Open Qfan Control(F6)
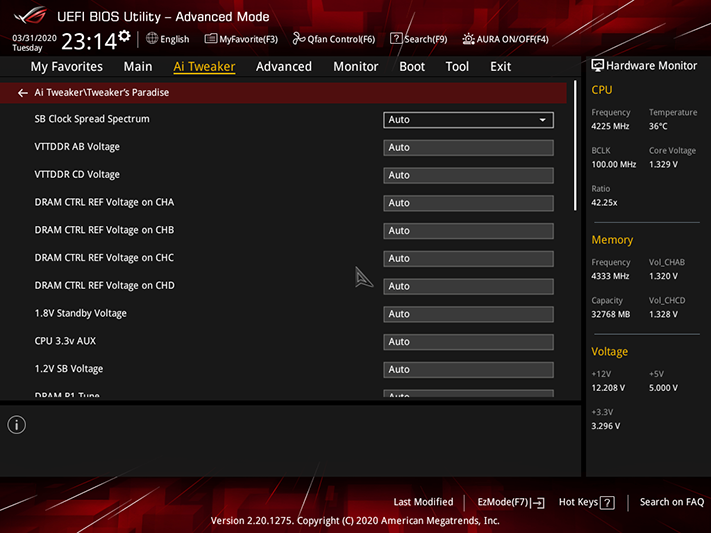The height and width of the screenshot is (533, 711). [x=334, y=39]
